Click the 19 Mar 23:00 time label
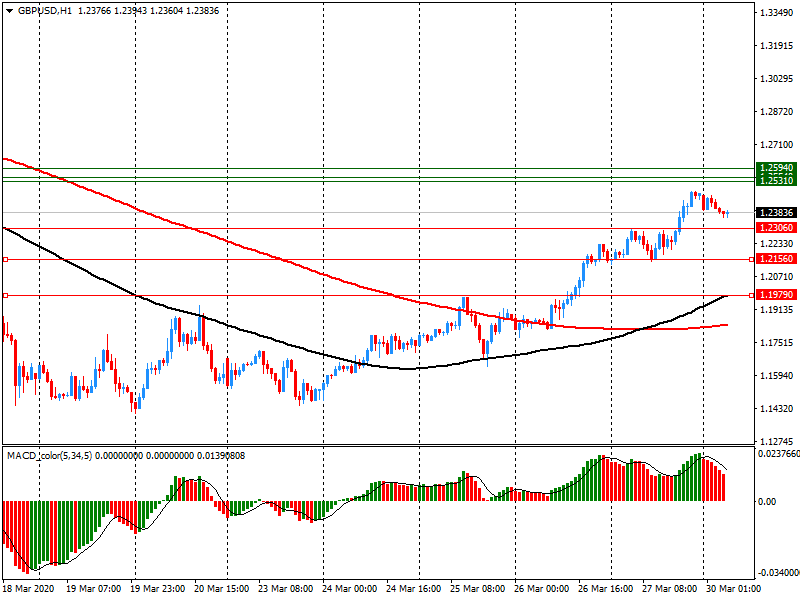Screen dimensions: 800x600 coord(158,589)
